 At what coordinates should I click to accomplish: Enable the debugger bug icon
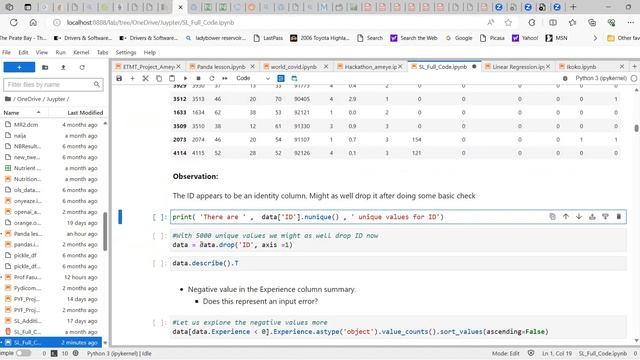[x=565, y=78]
